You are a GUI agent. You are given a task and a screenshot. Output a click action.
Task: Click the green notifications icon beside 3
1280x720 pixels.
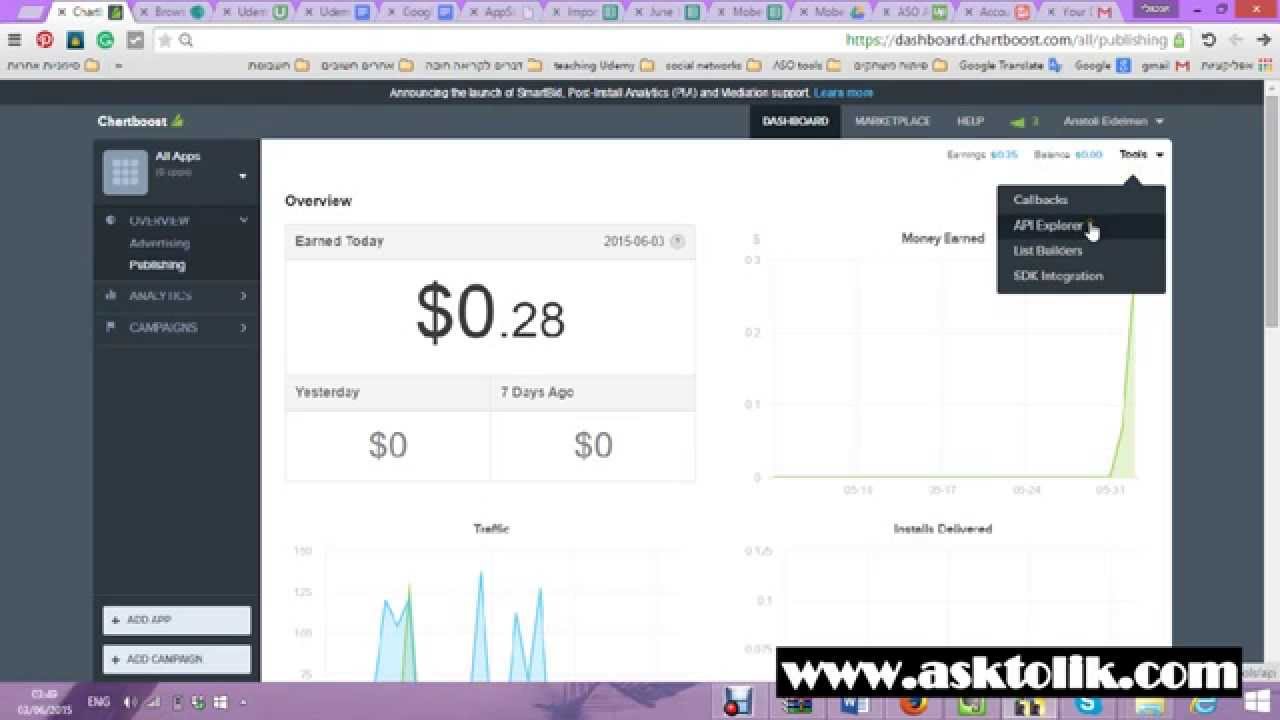click(1018, 122)
